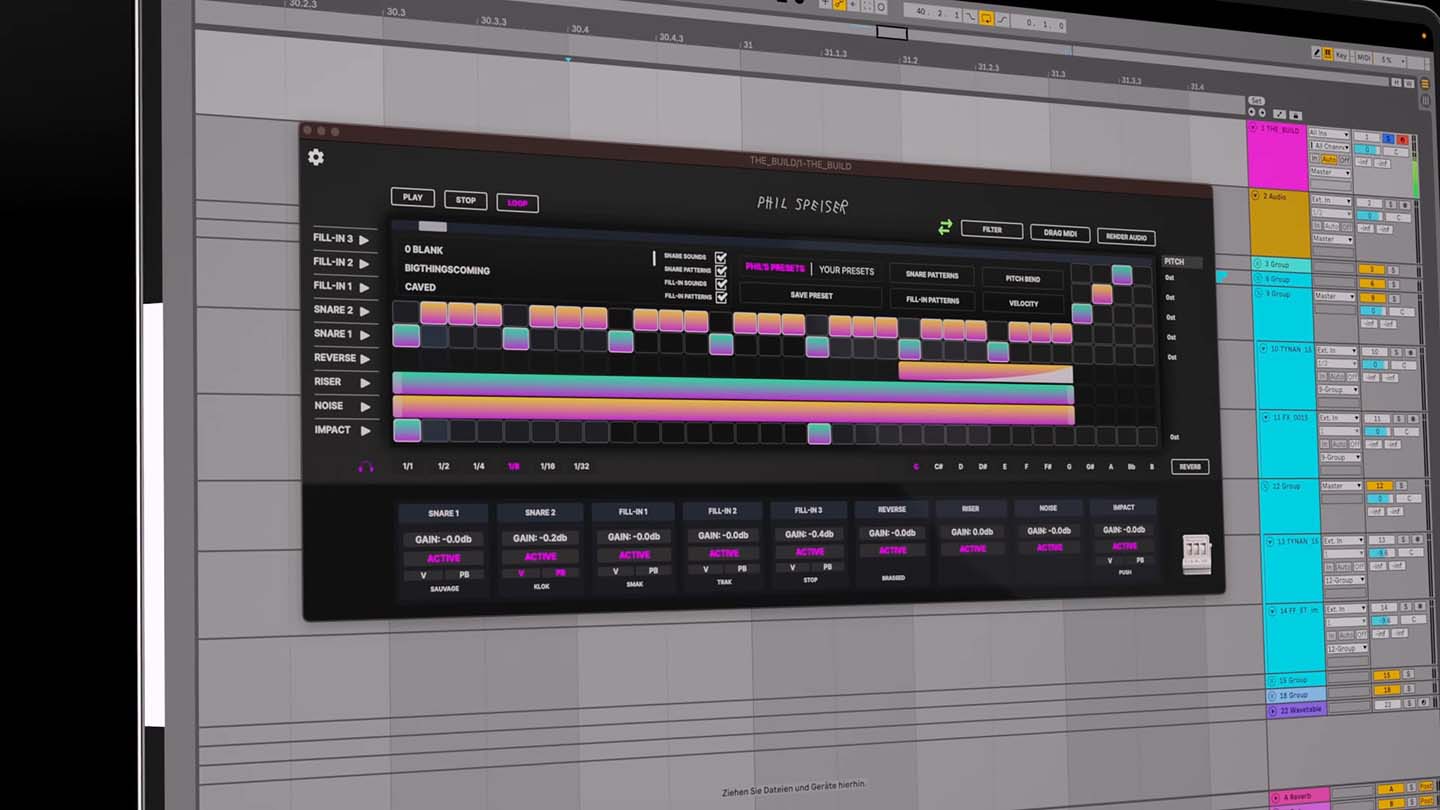This screenshot has height=810, width=1440.
Task: Click the STOP button
Action: pyautogui.click(x=466, y=200)
